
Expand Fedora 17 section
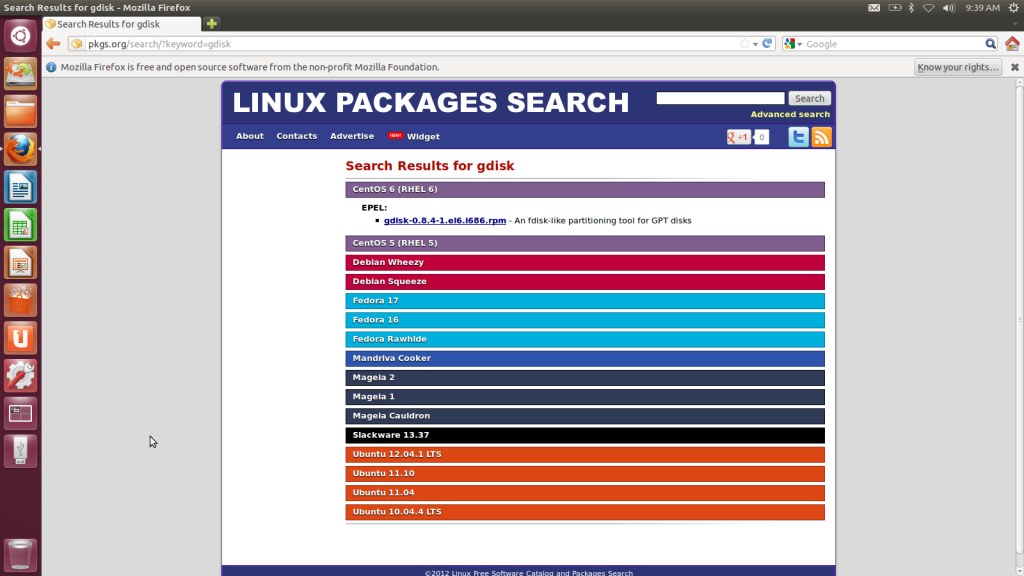coord(585,300)
